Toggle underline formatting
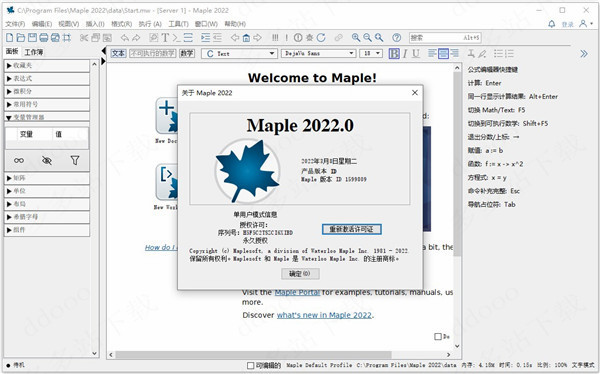 point(416,54)
